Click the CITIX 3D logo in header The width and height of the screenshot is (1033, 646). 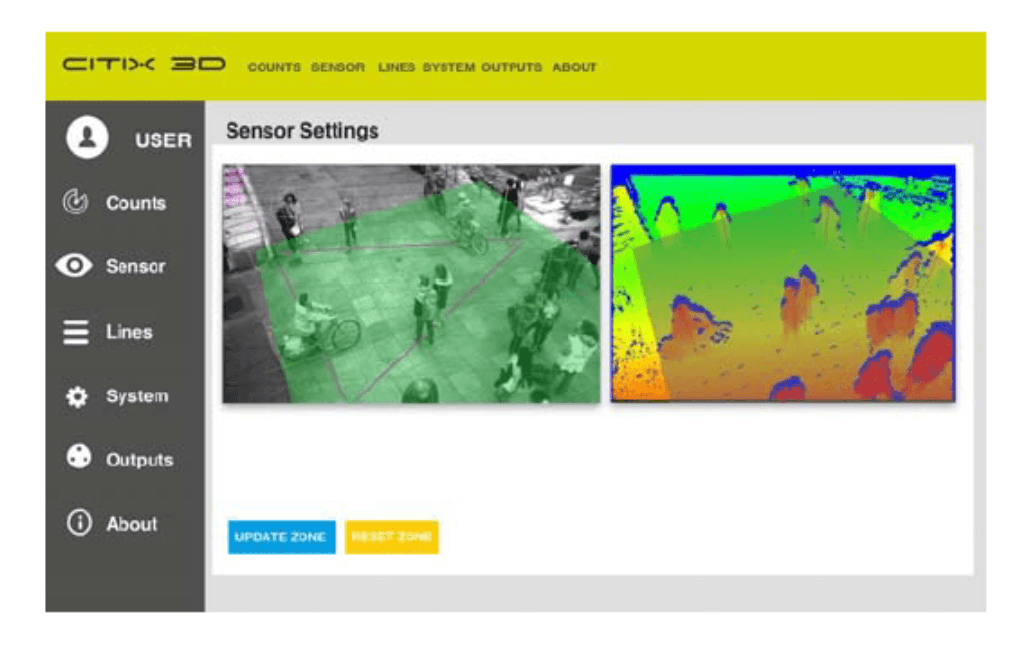[x=144, y=66]
